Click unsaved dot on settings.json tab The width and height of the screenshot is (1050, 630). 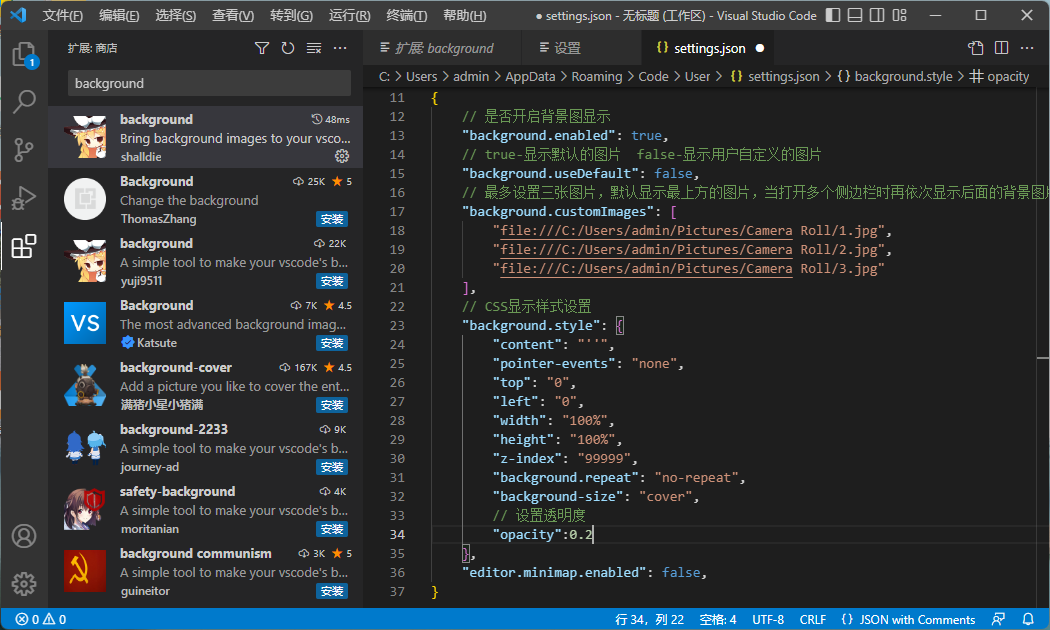(x=759, y=48)
